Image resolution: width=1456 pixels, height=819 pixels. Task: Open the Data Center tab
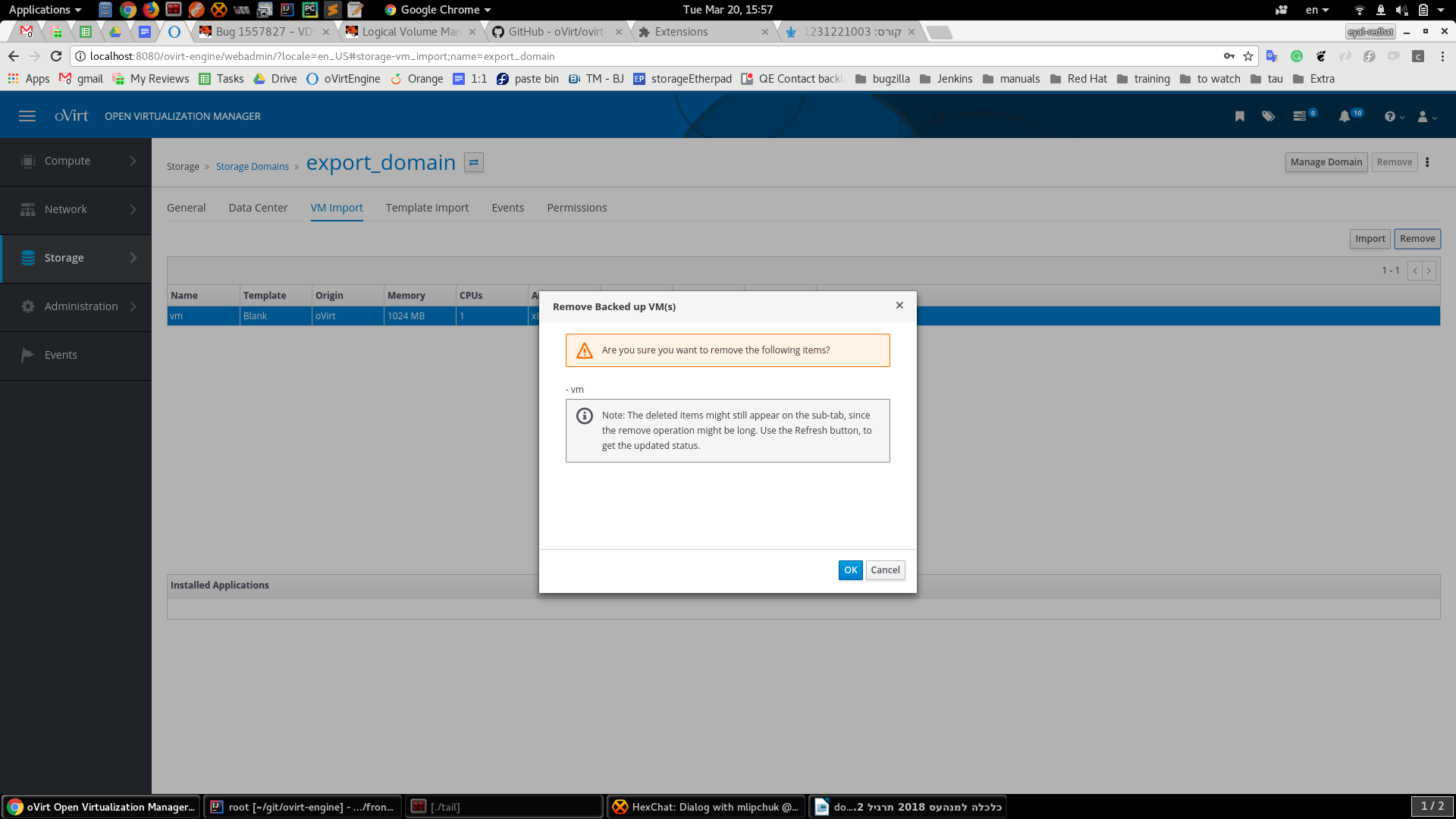point(258,208)
